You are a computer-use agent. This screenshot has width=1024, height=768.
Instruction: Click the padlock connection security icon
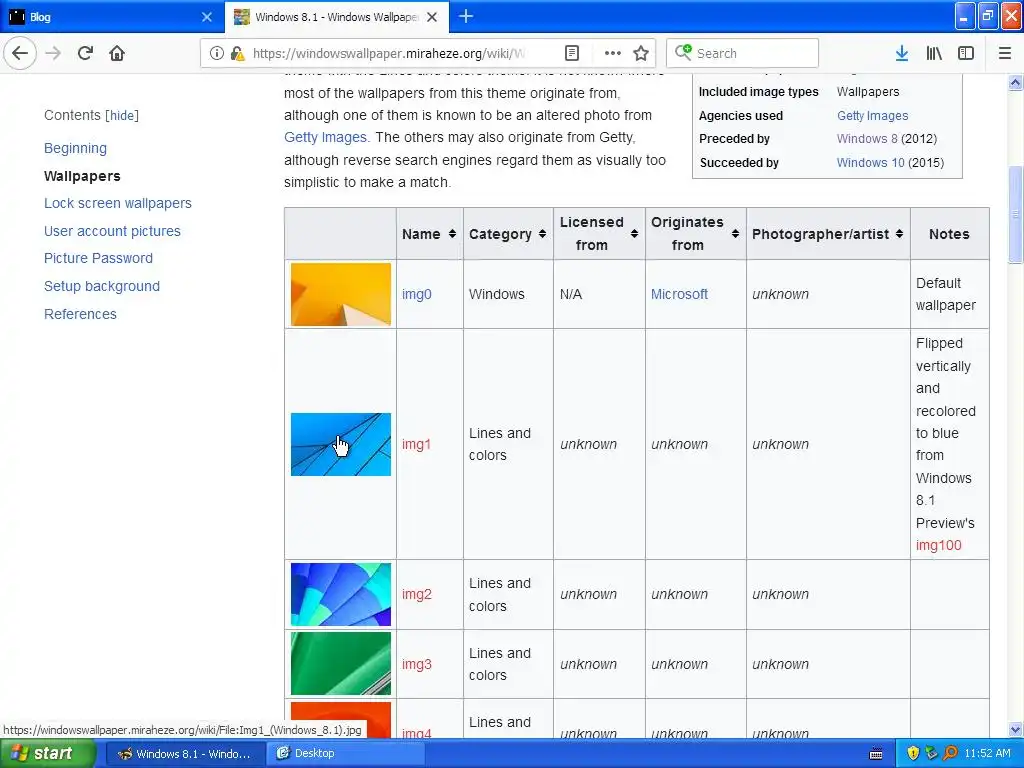(x=237, y=54)
